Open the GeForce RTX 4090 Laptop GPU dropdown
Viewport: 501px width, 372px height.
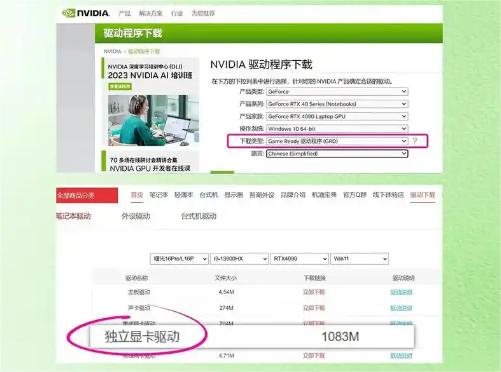(337, 116)
